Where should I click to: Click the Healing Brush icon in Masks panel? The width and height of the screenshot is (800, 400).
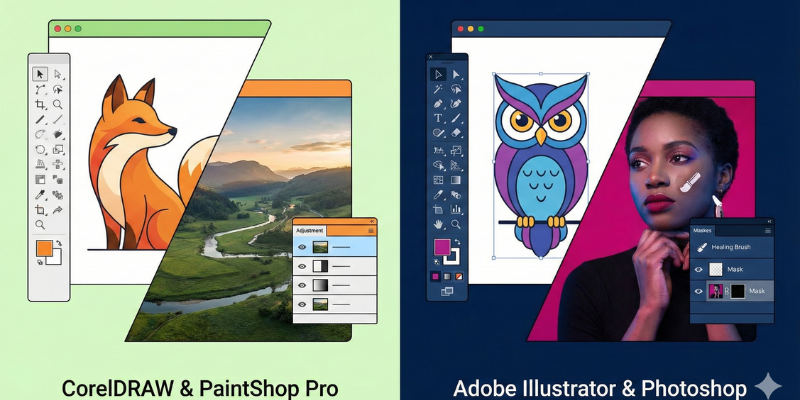pyautogui.click(x=702, y=247)
